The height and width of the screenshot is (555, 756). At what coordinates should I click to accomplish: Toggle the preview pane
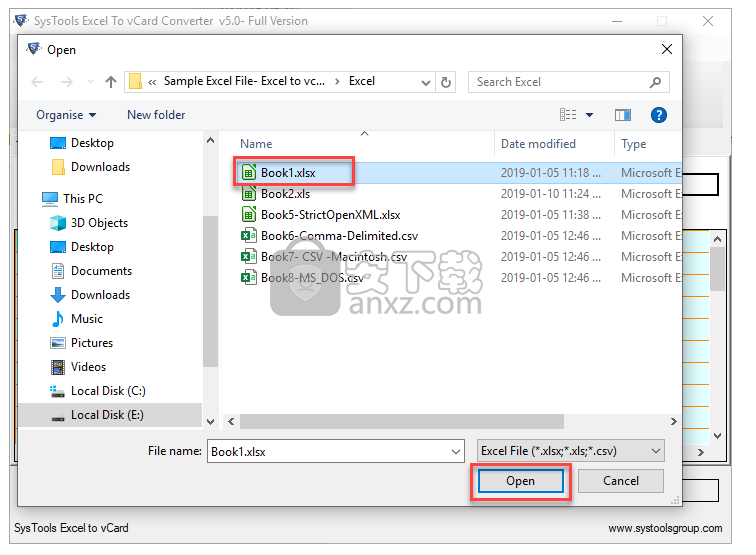(622, 115)
